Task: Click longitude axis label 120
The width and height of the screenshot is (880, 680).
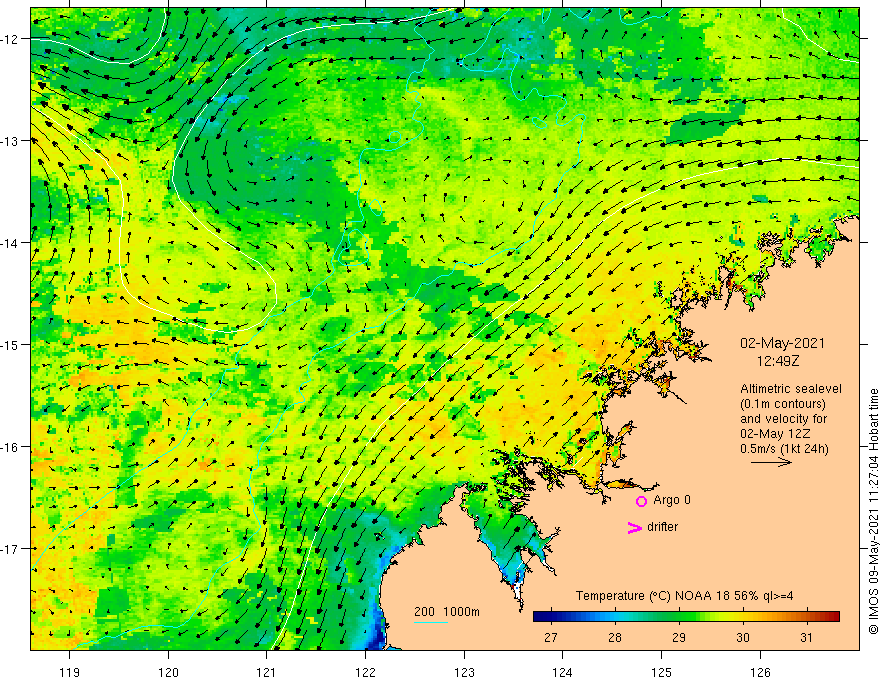Action: [x=168, y=672]
